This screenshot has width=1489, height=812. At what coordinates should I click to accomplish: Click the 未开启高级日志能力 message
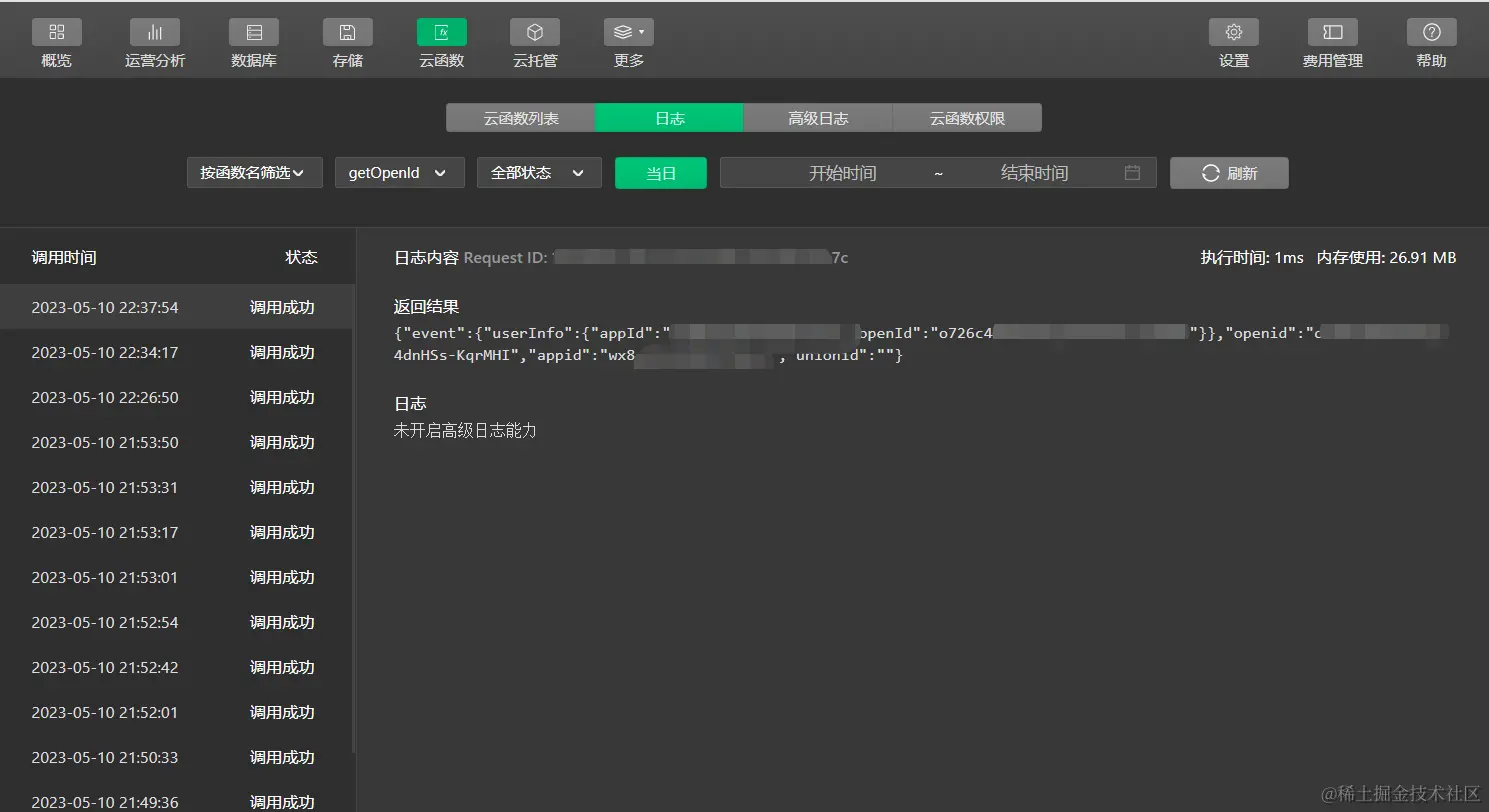465,430
